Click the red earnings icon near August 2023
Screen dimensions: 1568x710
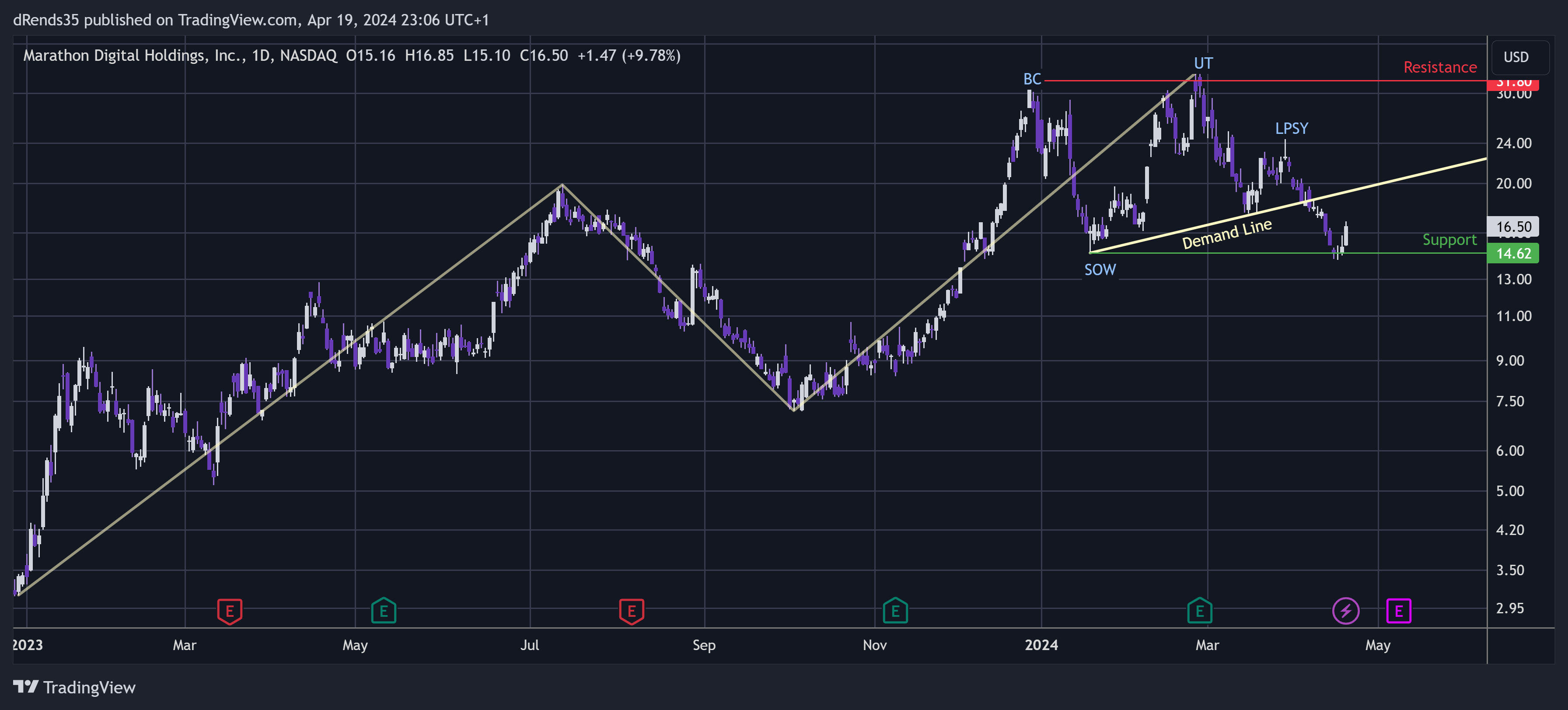coord(631,611)
